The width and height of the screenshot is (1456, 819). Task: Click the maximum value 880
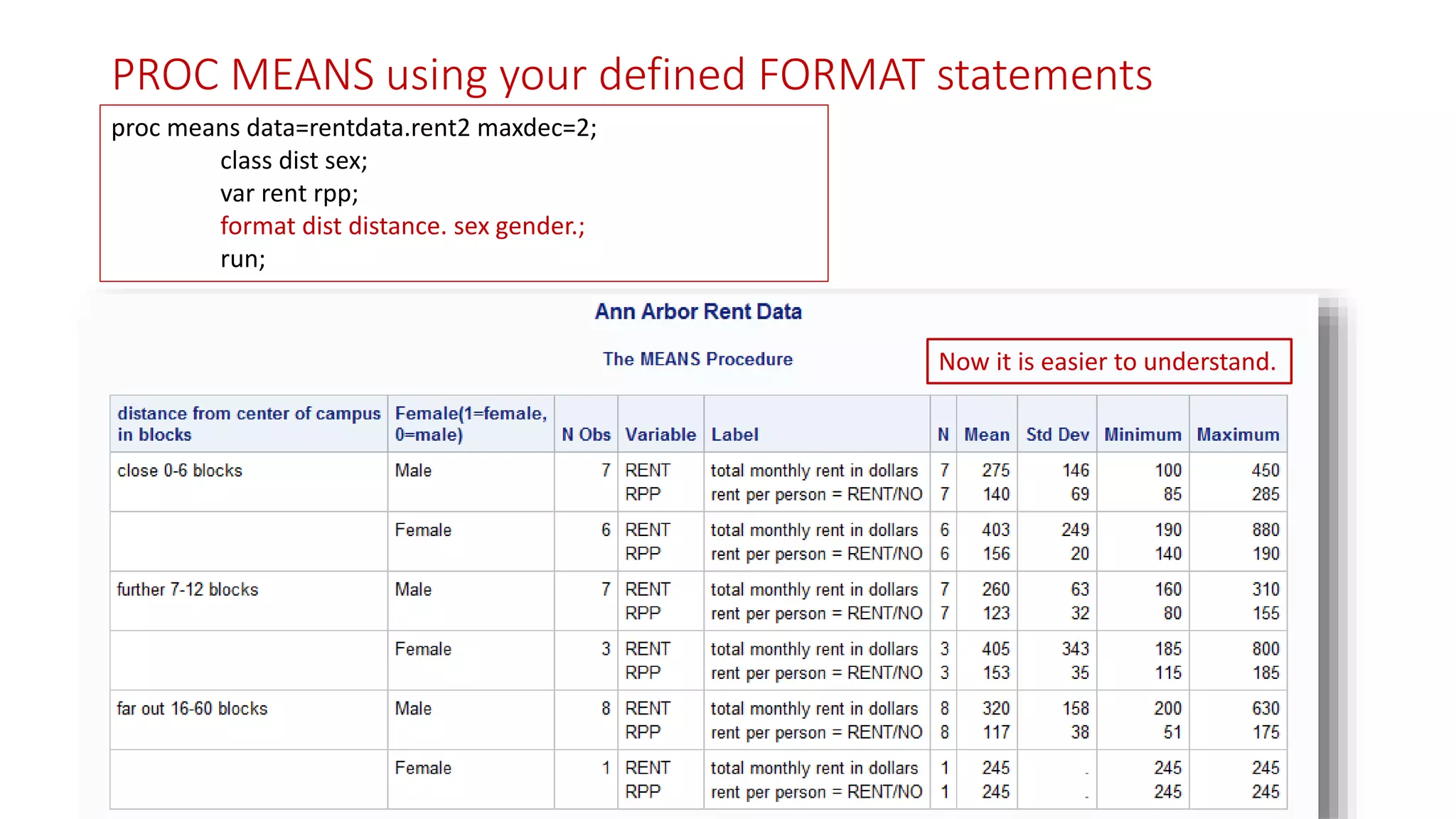pos(1265,530)
